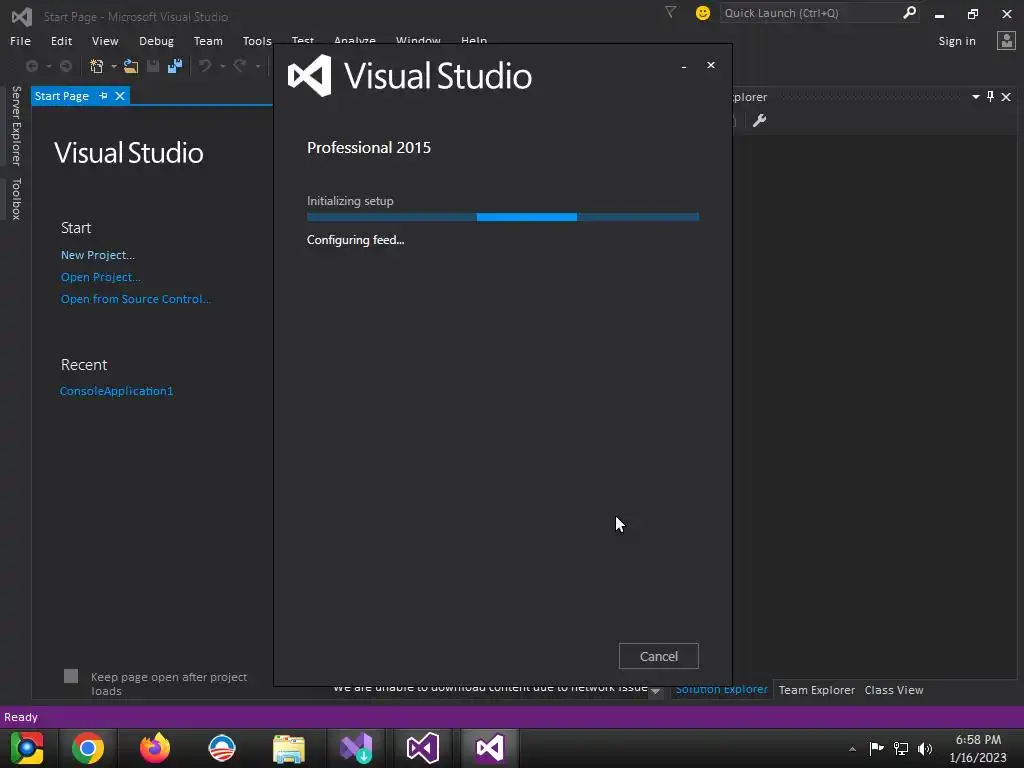This screenshot has height=768, width=1024.
Task: Click the clock showing 6:58 PM
Action: (978, 739)
